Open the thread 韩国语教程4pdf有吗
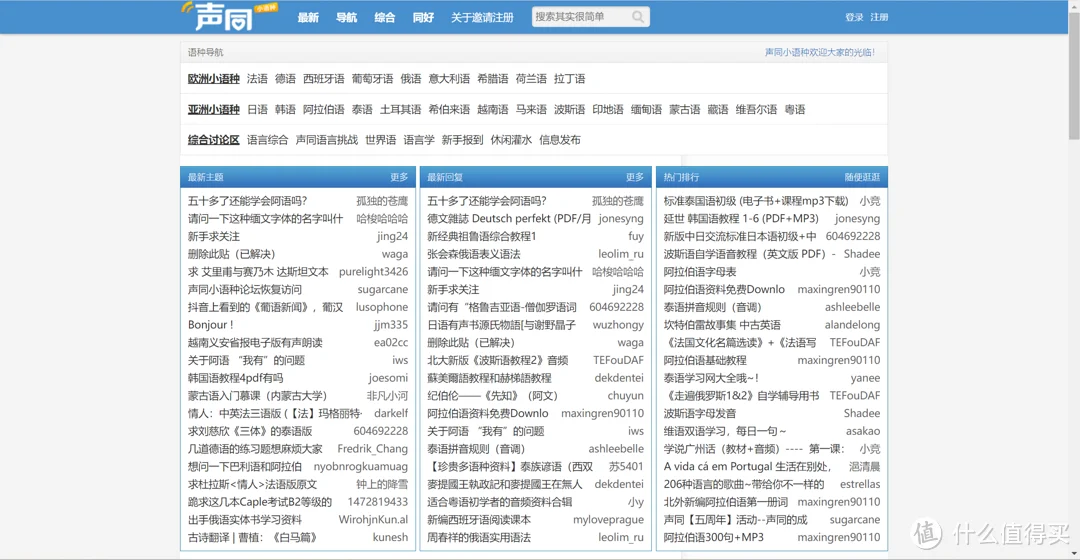This screenshot has width=1080, height=560. pos(236,377)
